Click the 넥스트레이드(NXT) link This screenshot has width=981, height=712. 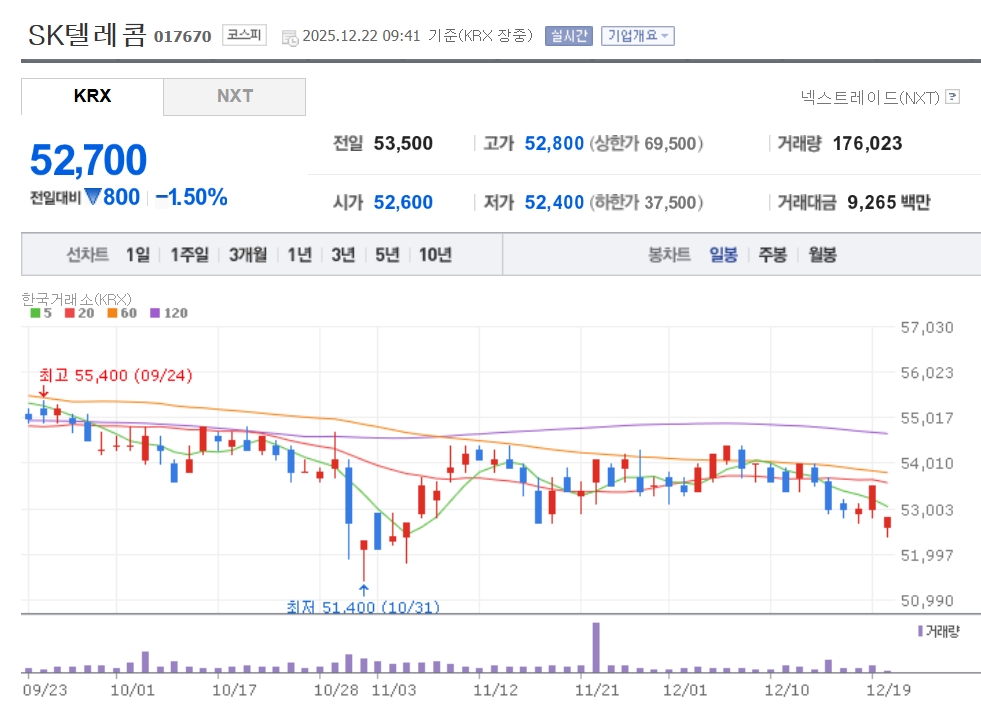(x=870, y=97)
